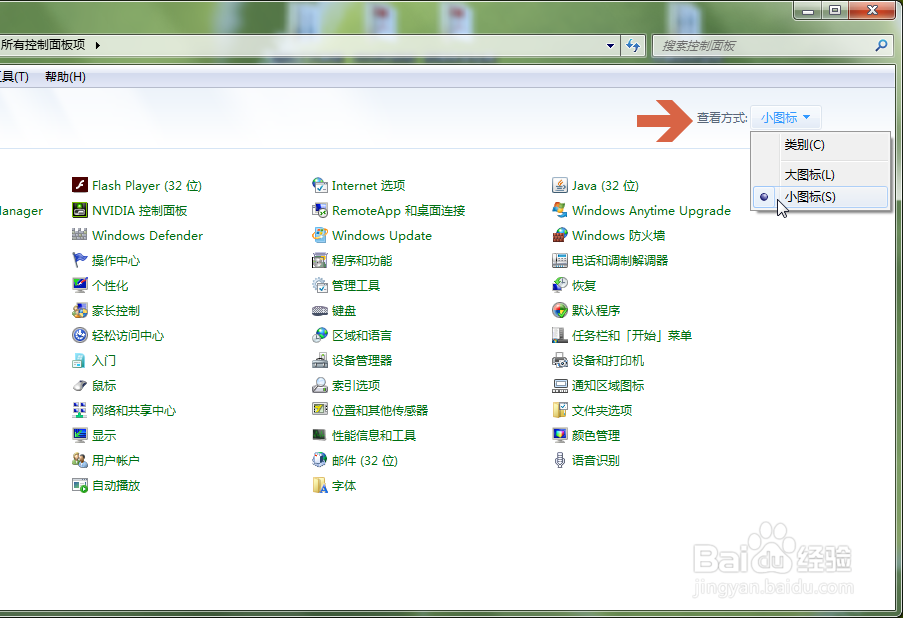Open the 工具(T) menu
The width and height of the screenshot is (903, 618).
click(x=13, y=77)
